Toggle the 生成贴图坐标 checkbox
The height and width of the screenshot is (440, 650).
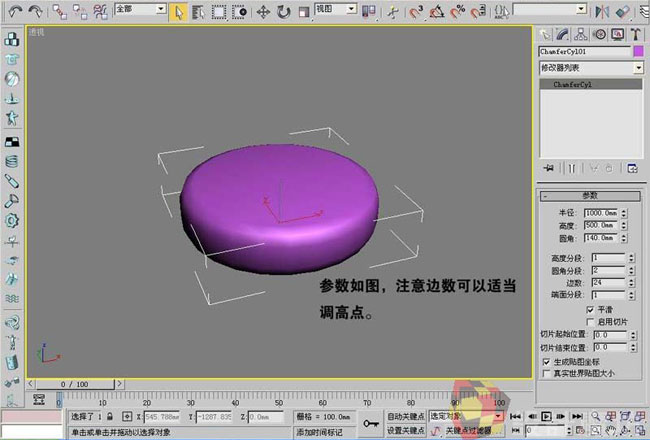(546, 361)
